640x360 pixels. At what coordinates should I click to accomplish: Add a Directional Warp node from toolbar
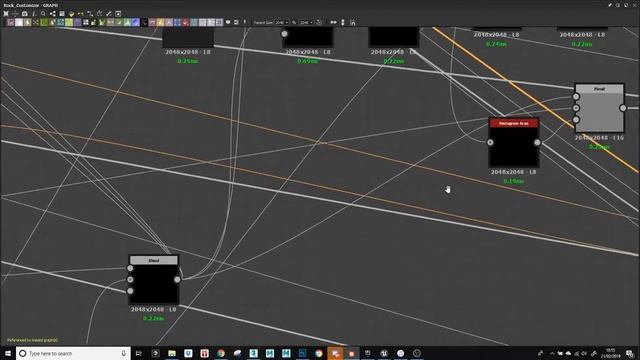click(61, 22)
